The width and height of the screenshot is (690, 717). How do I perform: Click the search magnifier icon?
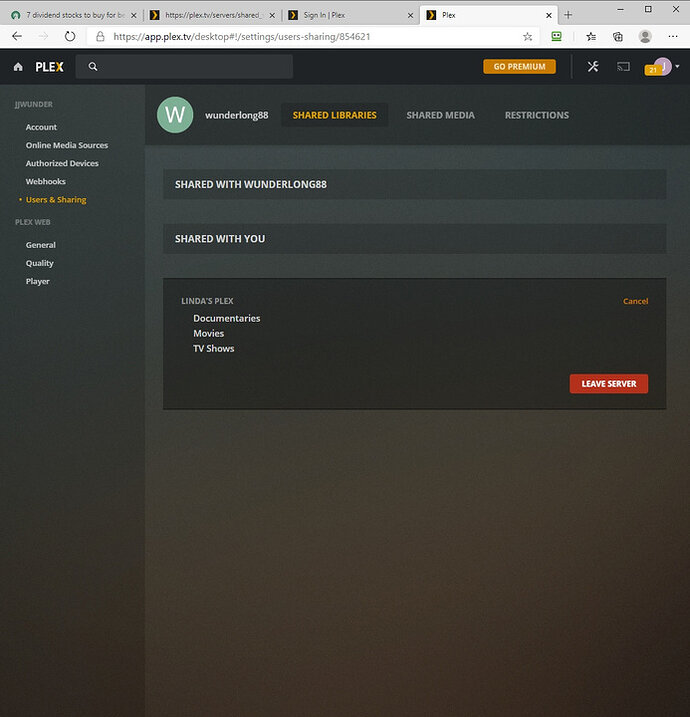tap(93, 67)
